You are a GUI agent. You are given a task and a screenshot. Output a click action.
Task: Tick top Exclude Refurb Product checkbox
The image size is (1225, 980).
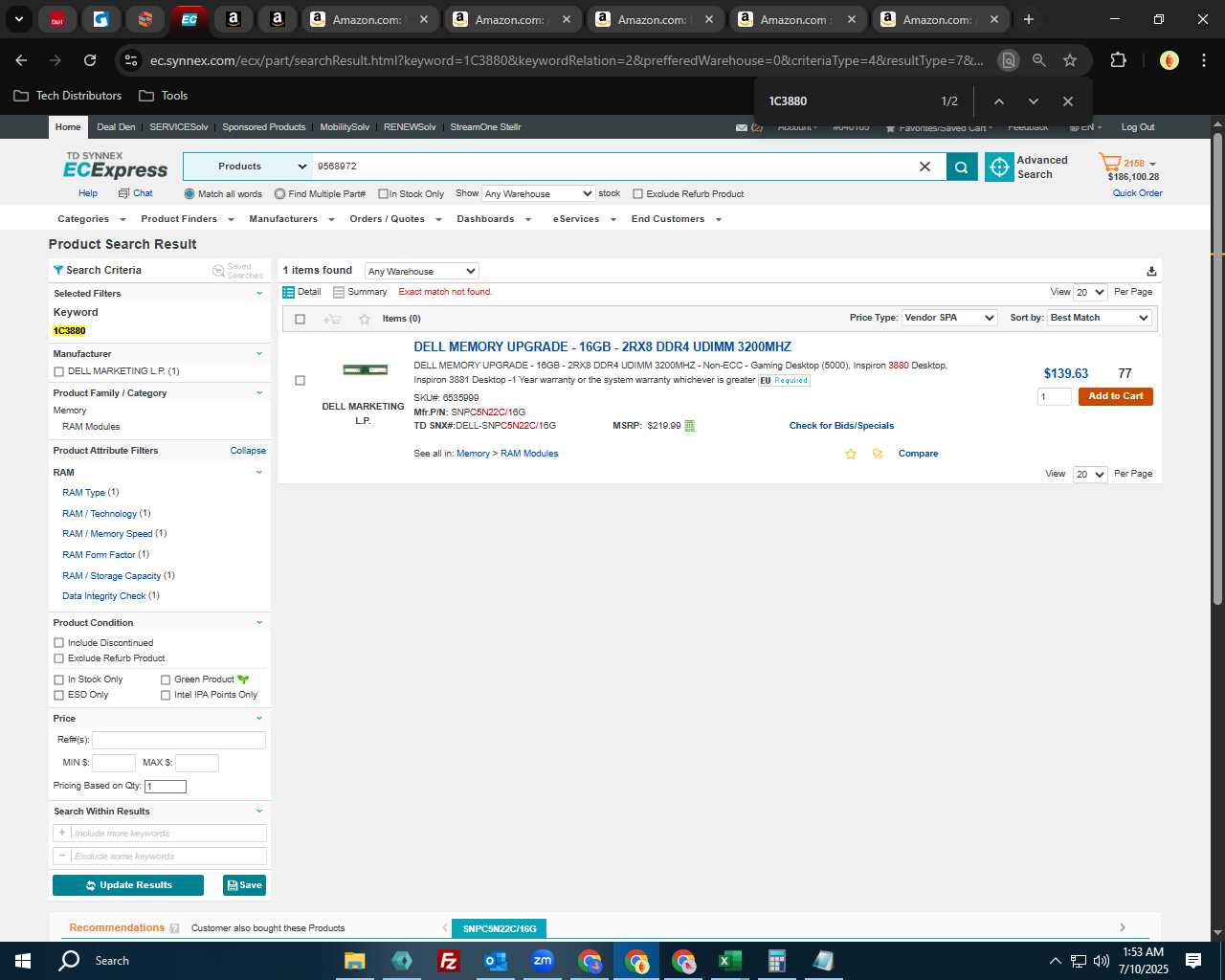click(637, 194)
